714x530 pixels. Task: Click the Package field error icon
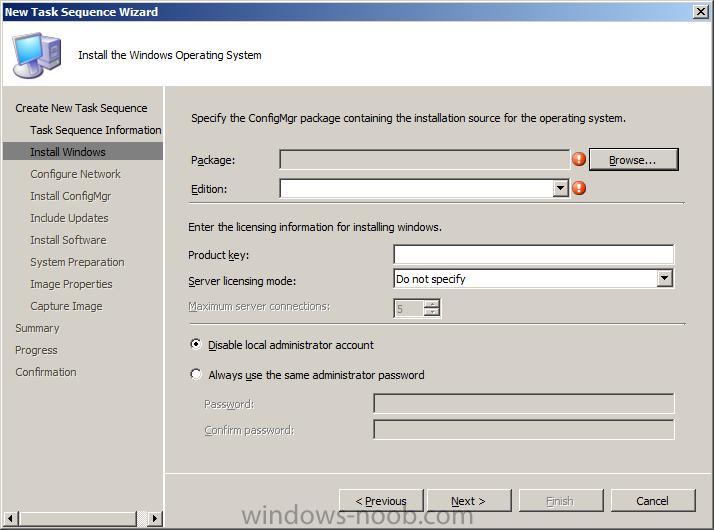click(x=579, y=159)
